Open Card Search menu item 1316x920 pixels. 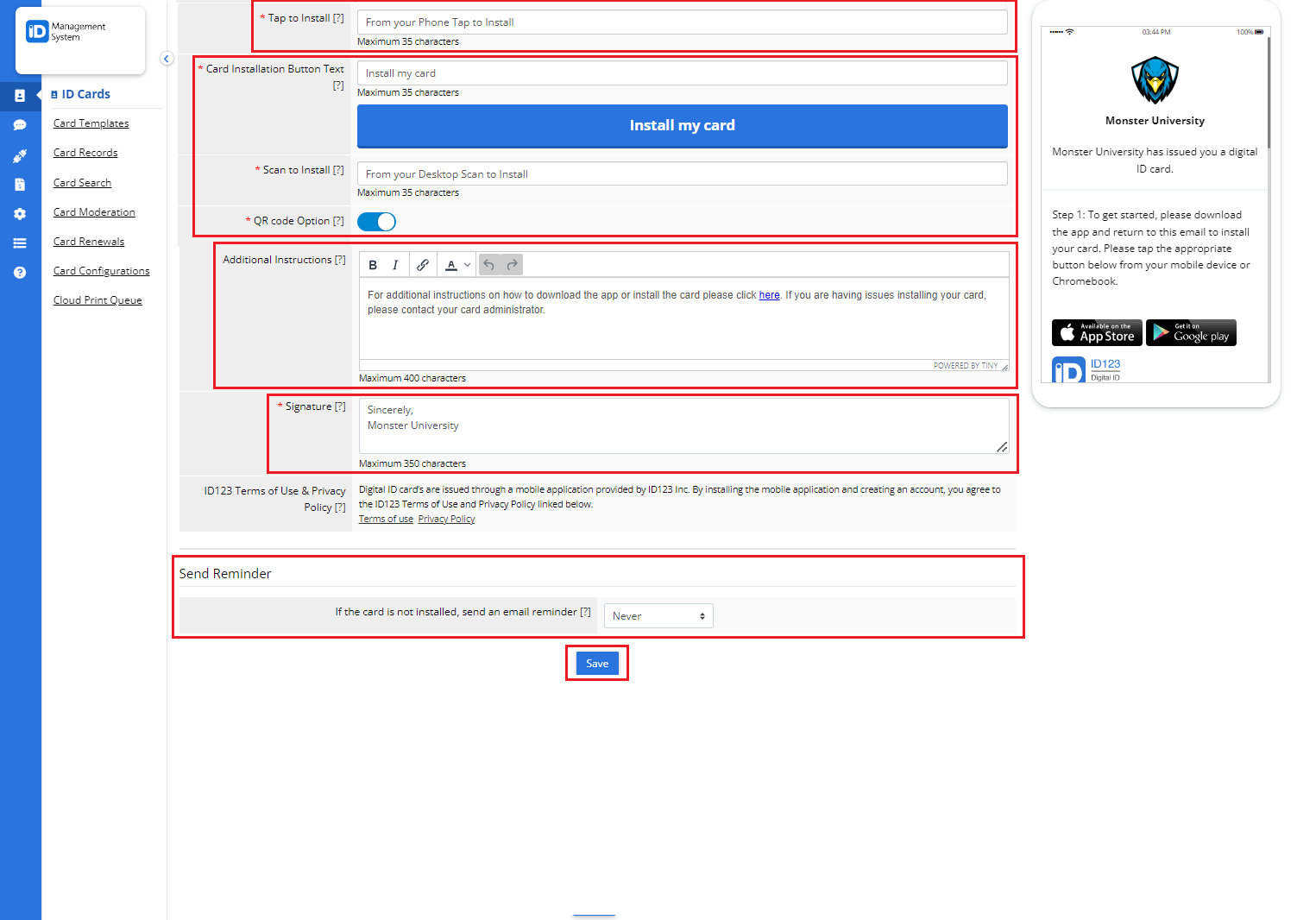point(83,183)
